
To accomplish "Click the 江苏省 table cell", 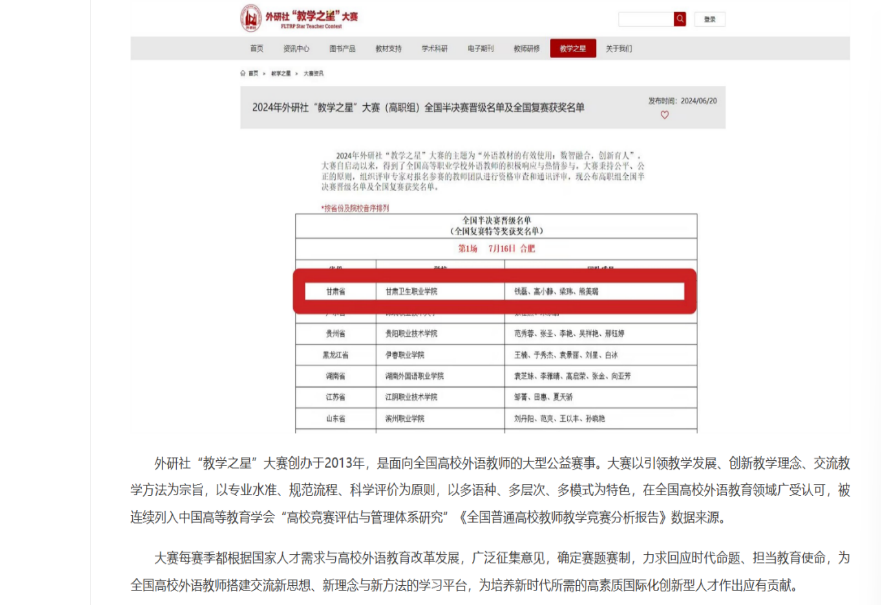I will tap(336, 397).
